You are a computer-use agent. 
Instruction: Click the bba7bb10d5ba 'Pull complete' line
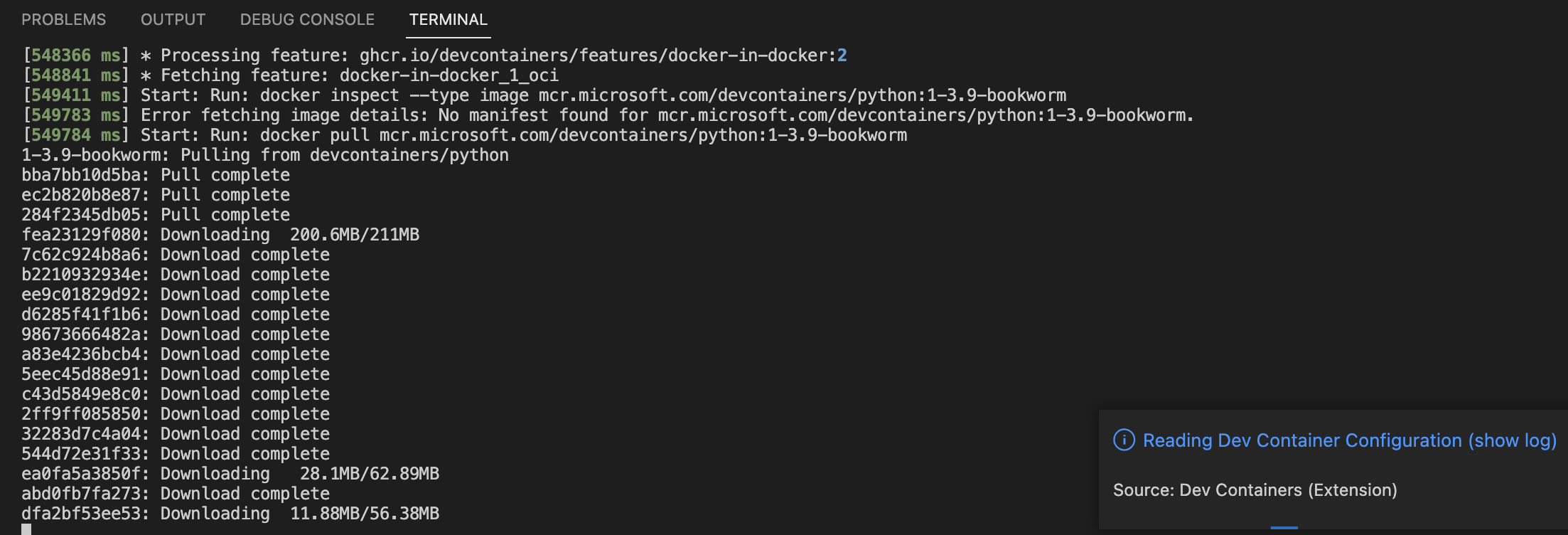pyautogui.click(x=156, y=175)
